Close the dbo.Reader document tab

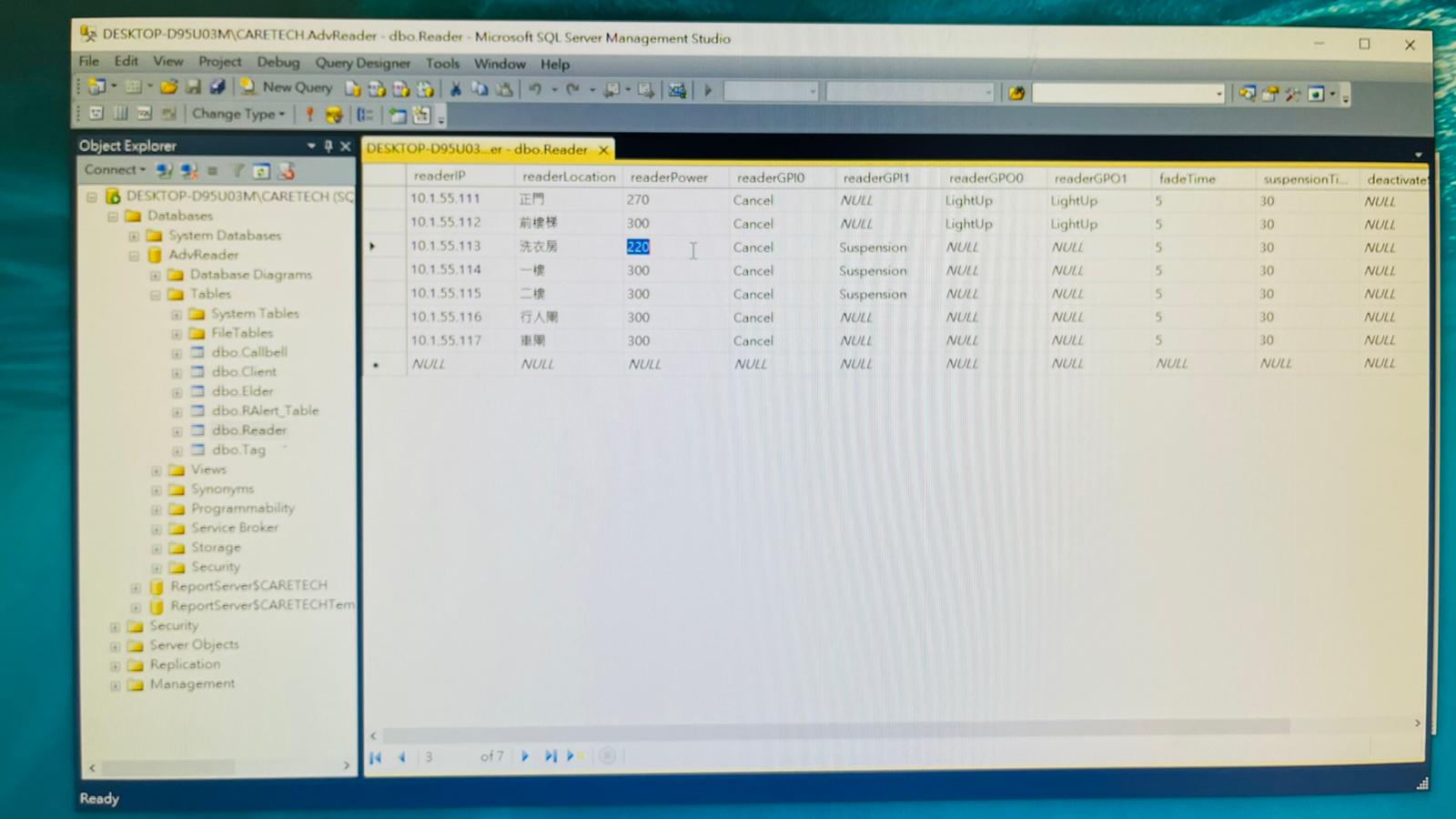click(x=603, y=150)
